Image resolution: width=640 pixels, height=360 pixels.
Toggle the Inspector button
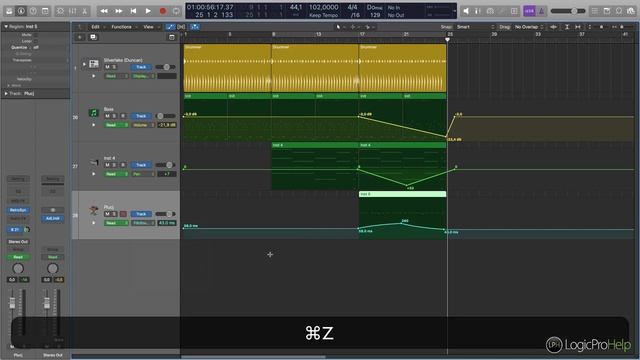tap(21, 11)
